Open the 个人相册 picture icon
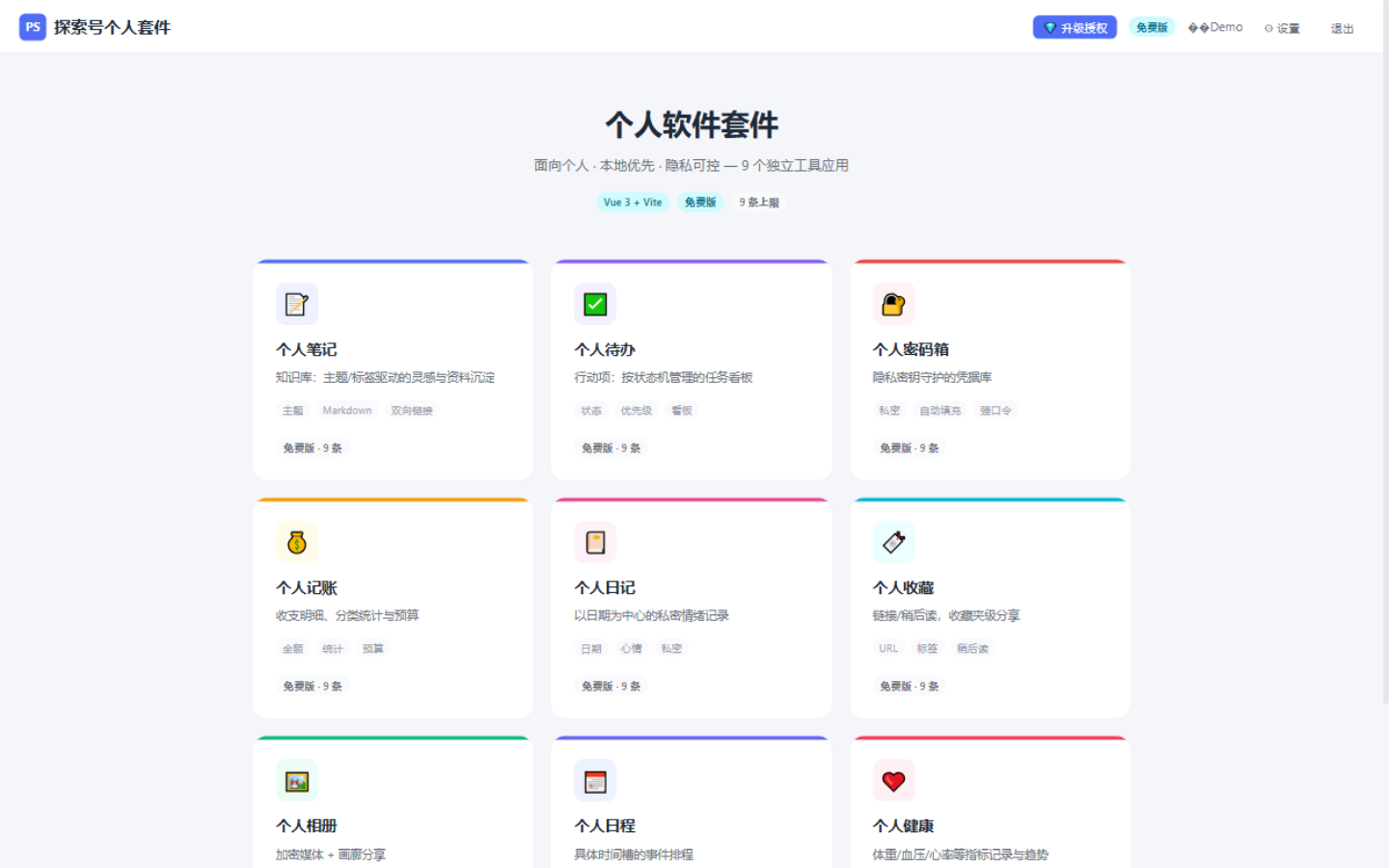1389x868 pixels. [x=297, y=780]
